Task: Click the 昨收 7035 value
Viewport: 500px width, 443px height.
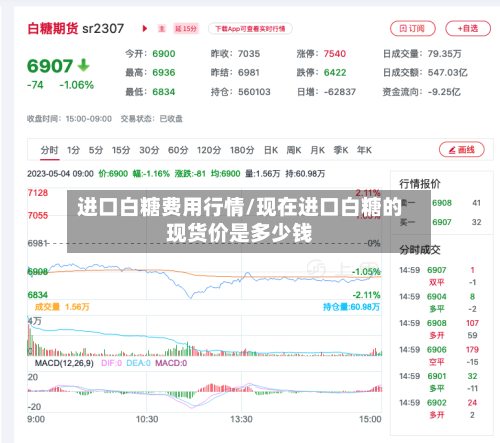Action: 249,54
